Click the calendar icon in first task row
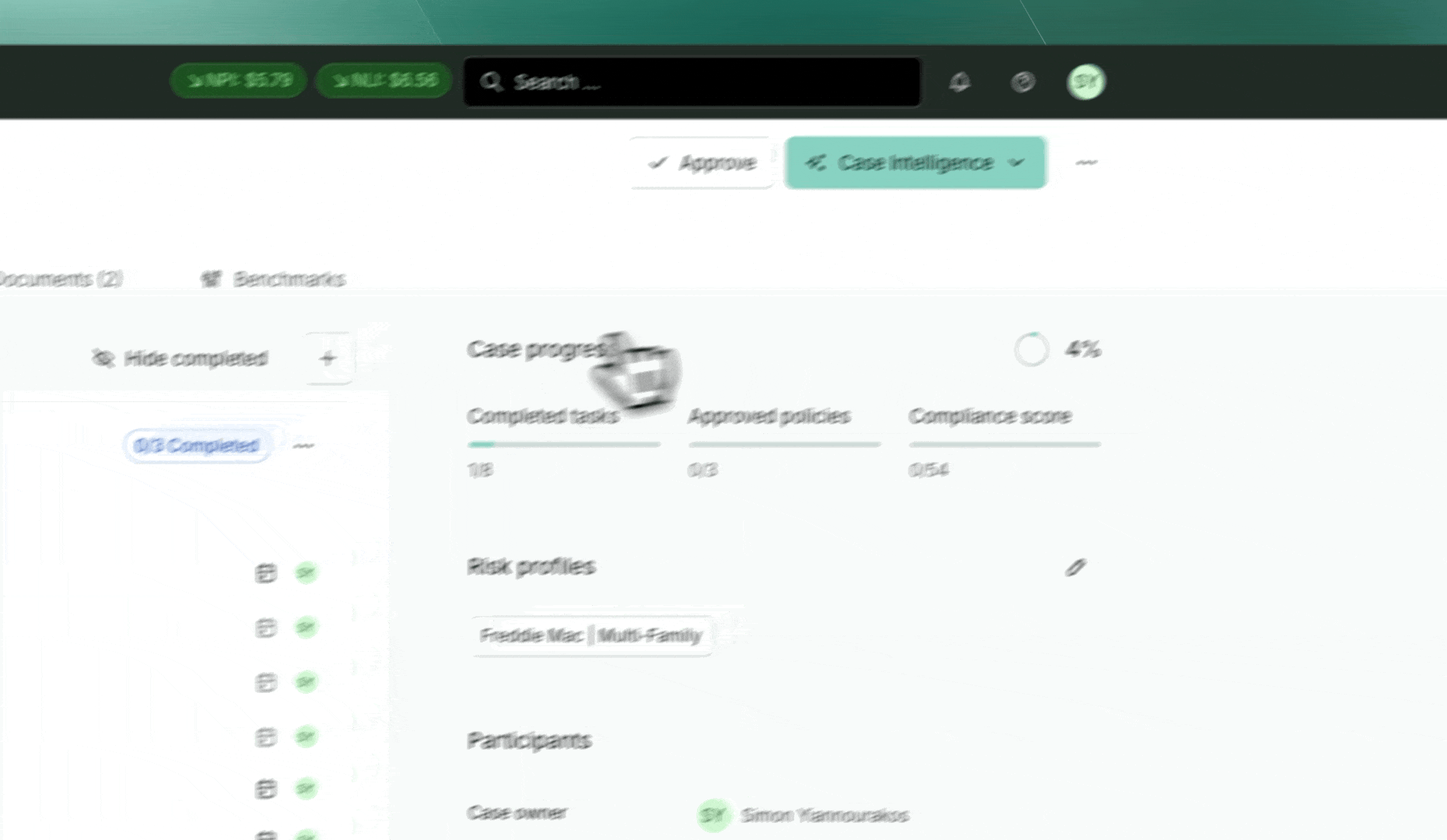The height and width of the screenshot is (840, 1447). pyautogui.click(x=266, y=573)
